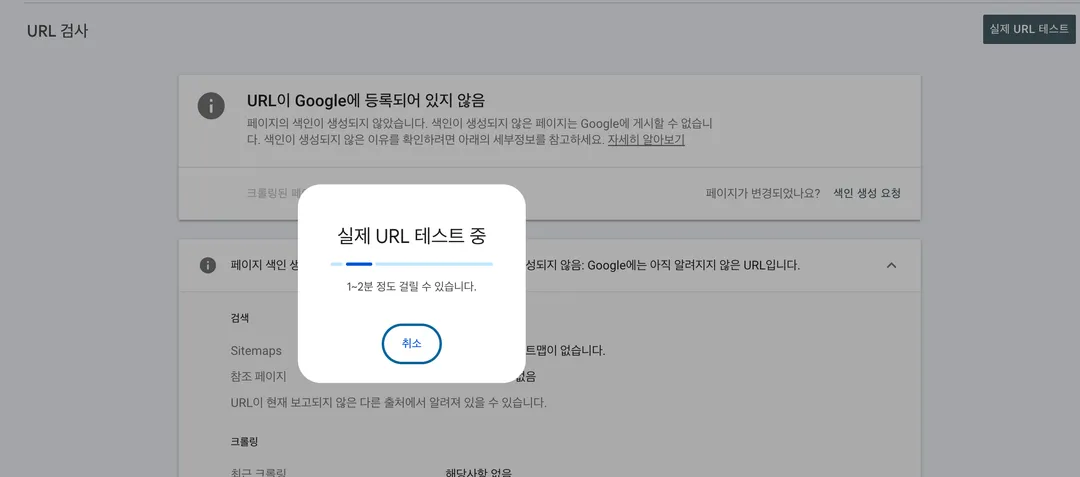
Task: Click the 크롤링 section heading
Action: (x=245, y=441)
